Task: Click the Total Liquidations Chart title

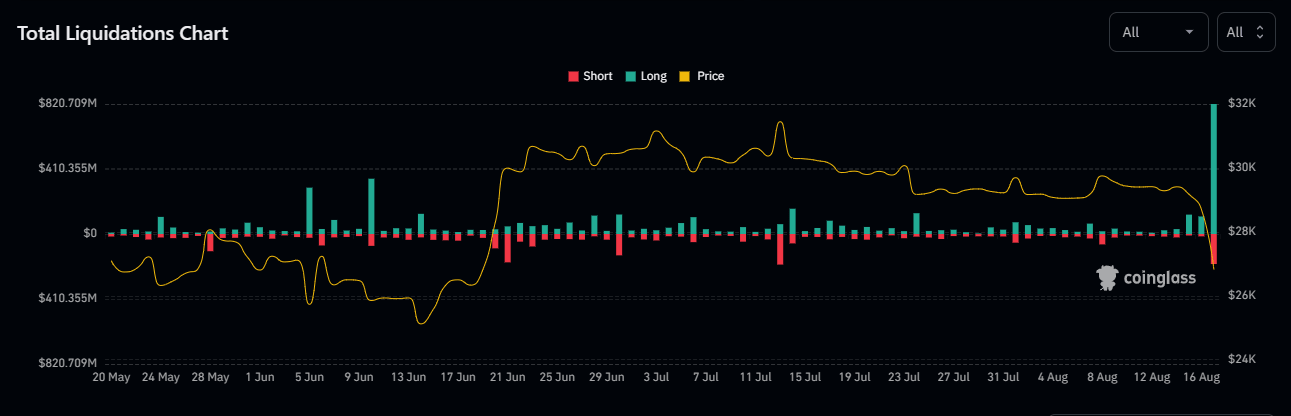Action: [123, 33]
